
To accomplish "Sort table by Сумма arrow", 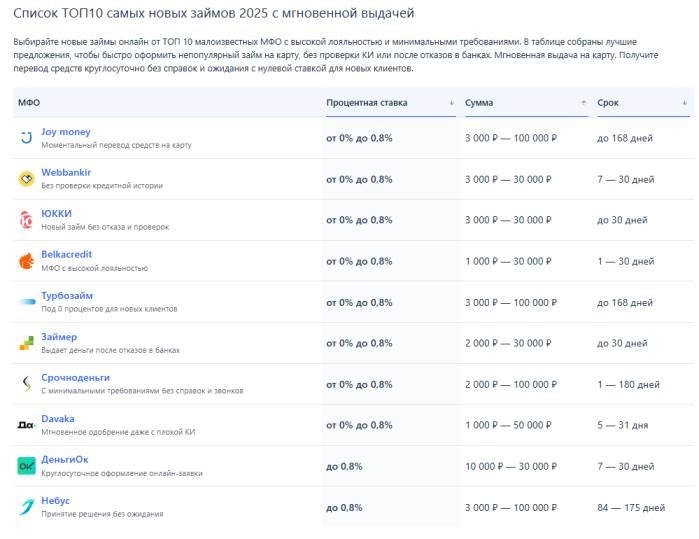I will (584, 103).
